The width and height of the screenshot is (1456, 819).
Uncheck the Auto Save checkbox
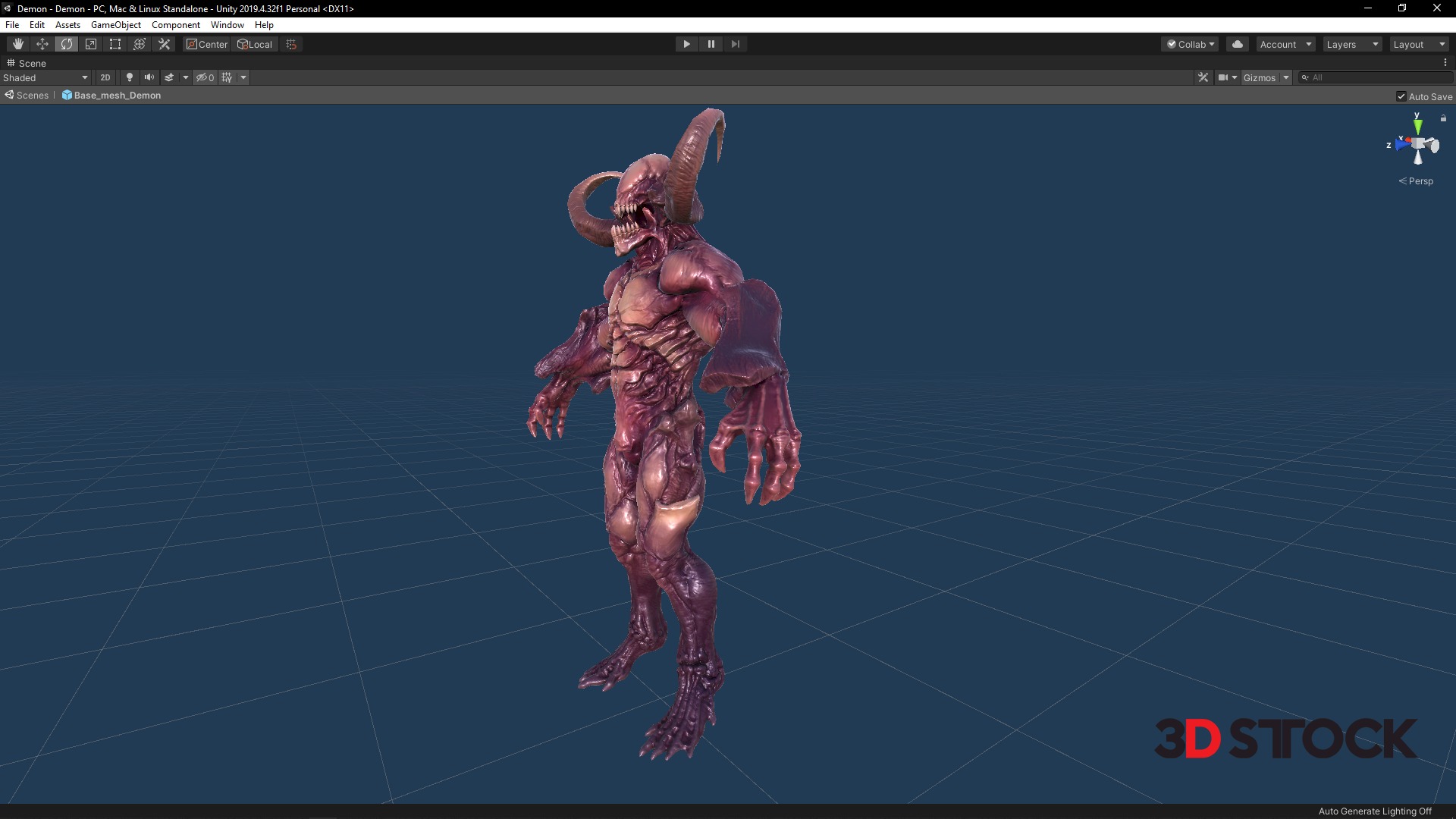pos(1401,96)
